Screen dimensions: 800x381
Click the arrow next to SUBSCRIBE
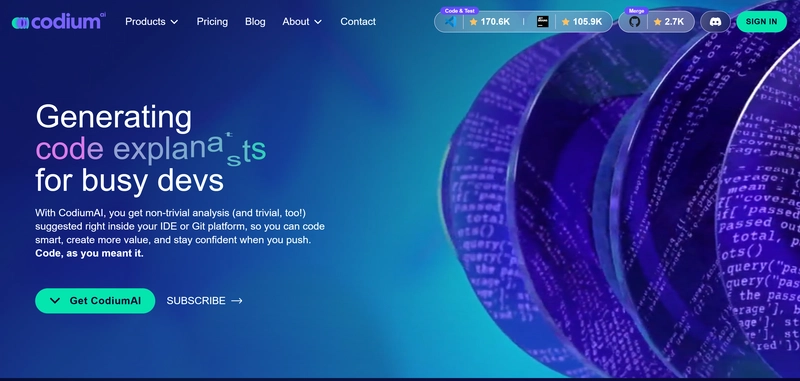[237, 301]
